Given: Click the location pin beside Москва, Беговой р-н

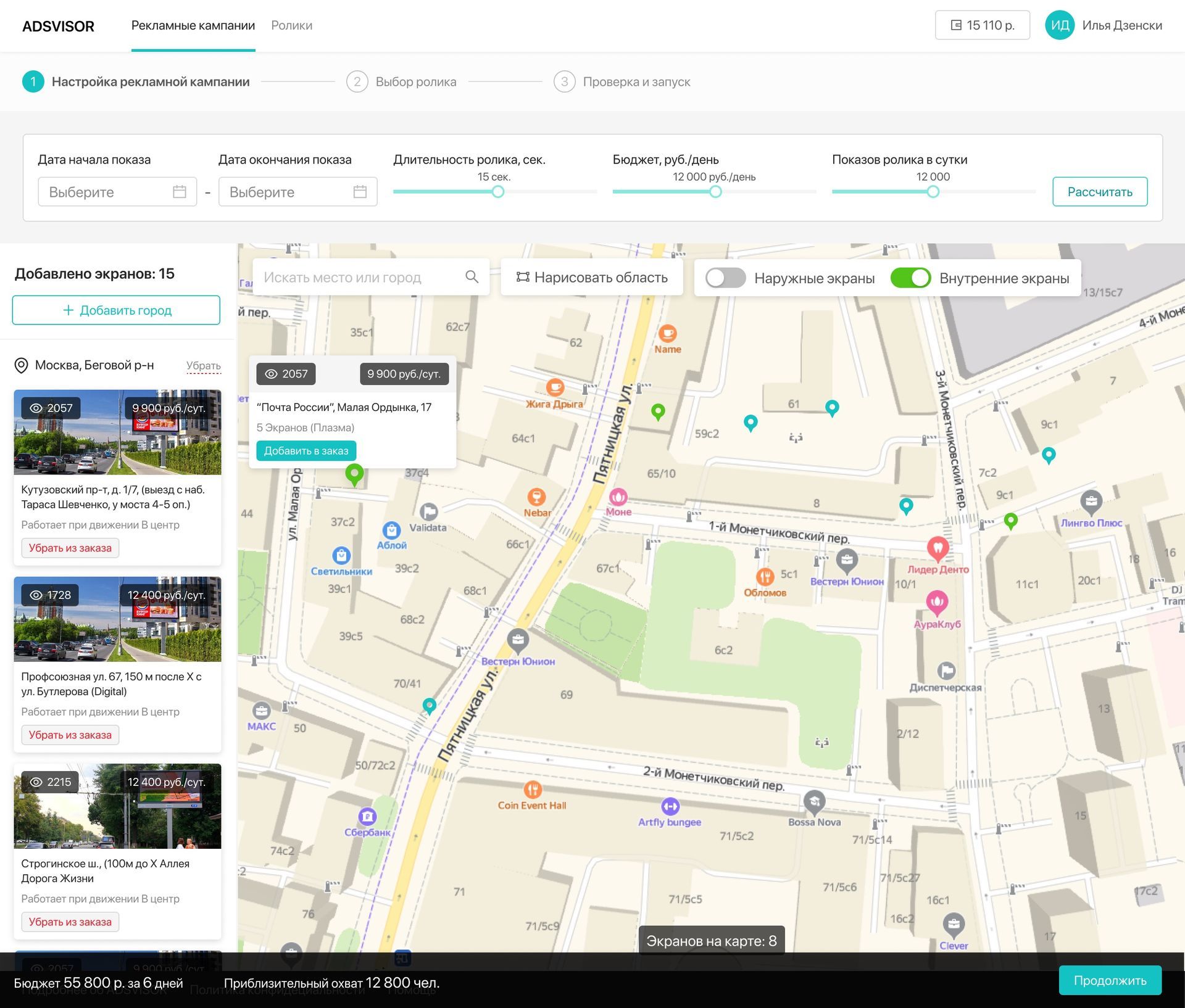Looking at the screenshot, I should coord(21,365).
